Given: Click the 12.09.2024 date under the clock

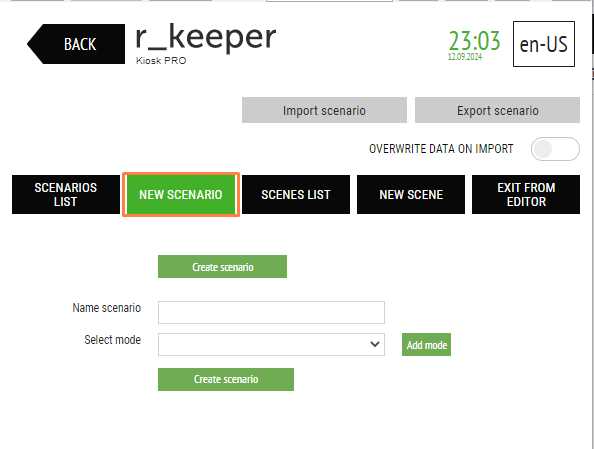Looking at the screenshot, I should [465, 57].
